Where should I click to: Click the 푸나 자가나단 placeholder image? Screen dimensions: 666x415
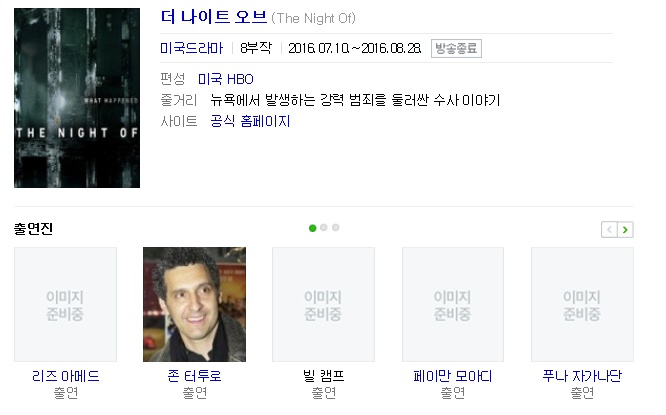[582, 305]
